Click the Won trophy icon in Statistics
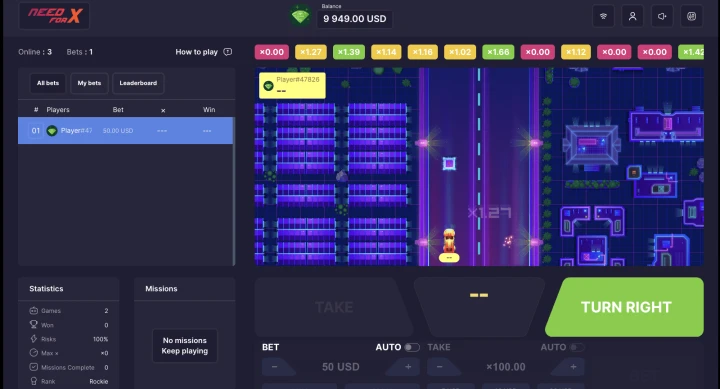Image resolution: width=720 pixels, height=389 pixels. 34,325
